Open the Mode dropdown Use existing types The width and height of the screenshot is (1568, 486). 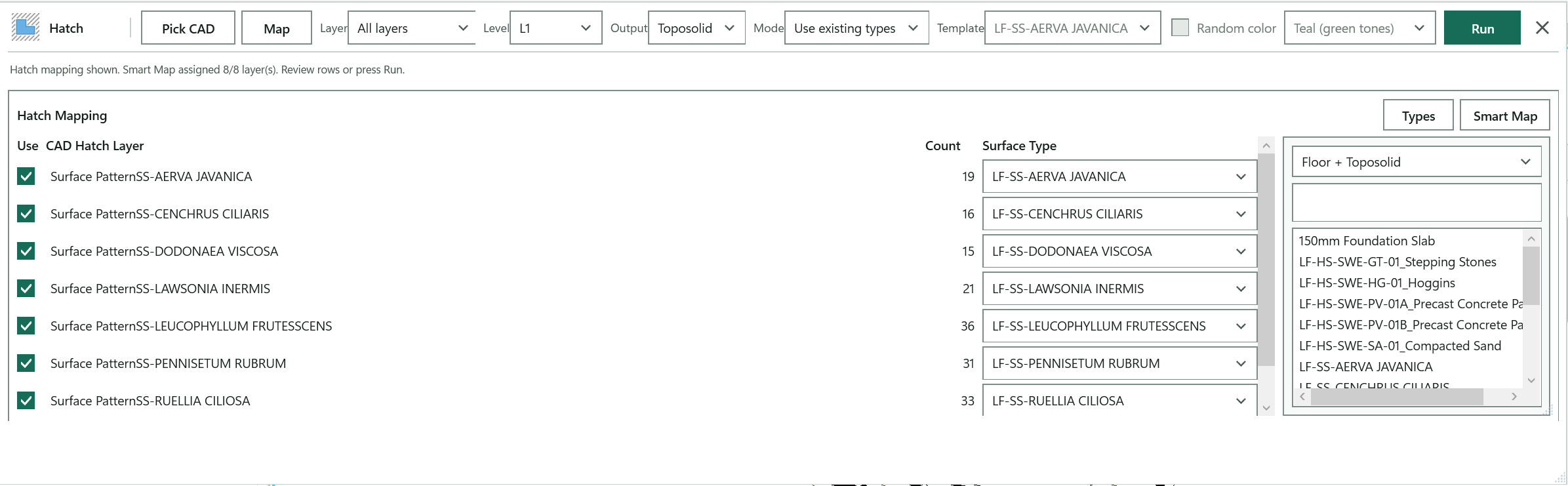point(856,28)
